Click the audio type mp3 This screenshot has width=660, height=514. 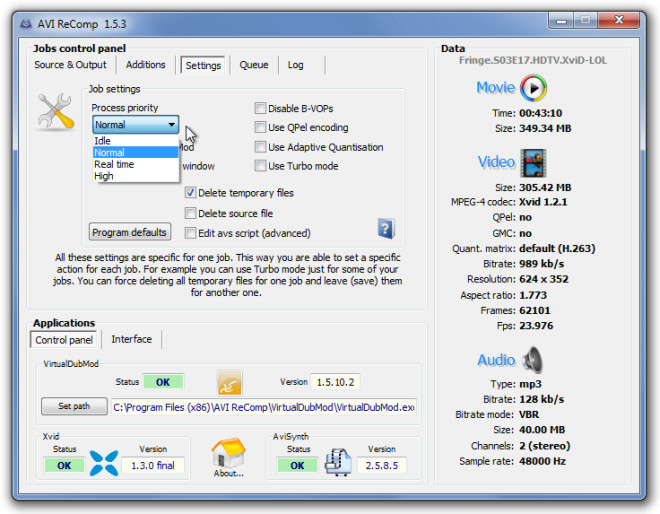[x=530, y=384]
